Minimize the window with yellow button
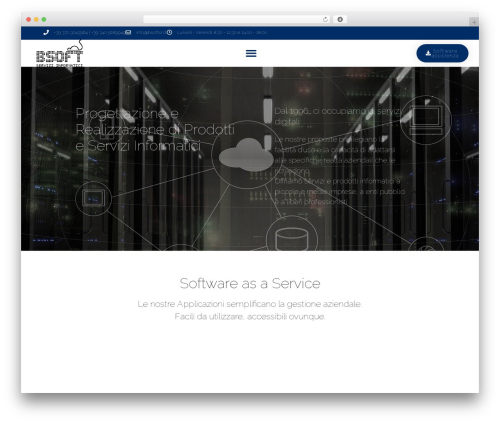Screen dimensions: 500x423 tap(36, 19)
